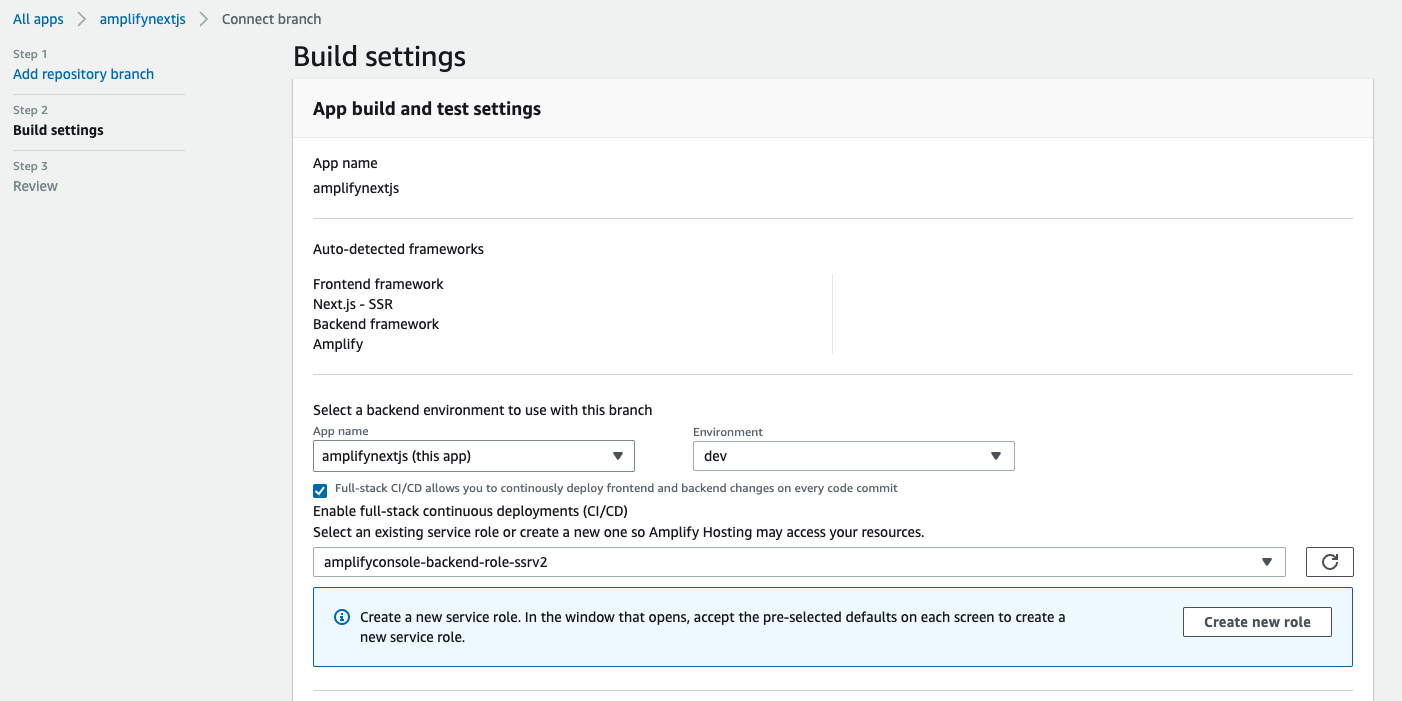Viewport: 1402px width, 701px height.
Task: Click the Auto-detected frameworks label
Action: pos(398,249)
